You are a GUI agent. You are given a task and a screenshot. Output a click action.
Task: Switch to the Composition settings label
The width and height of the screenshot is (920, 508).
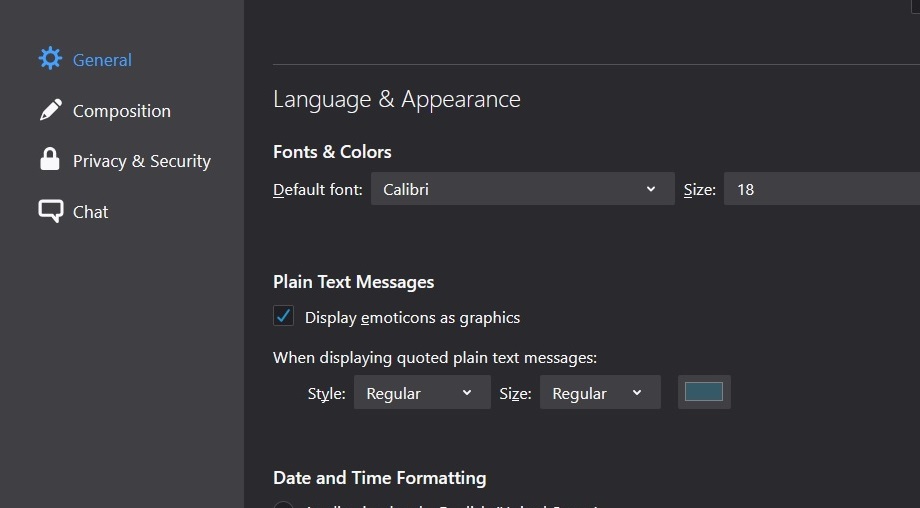(x=122, y=111)
